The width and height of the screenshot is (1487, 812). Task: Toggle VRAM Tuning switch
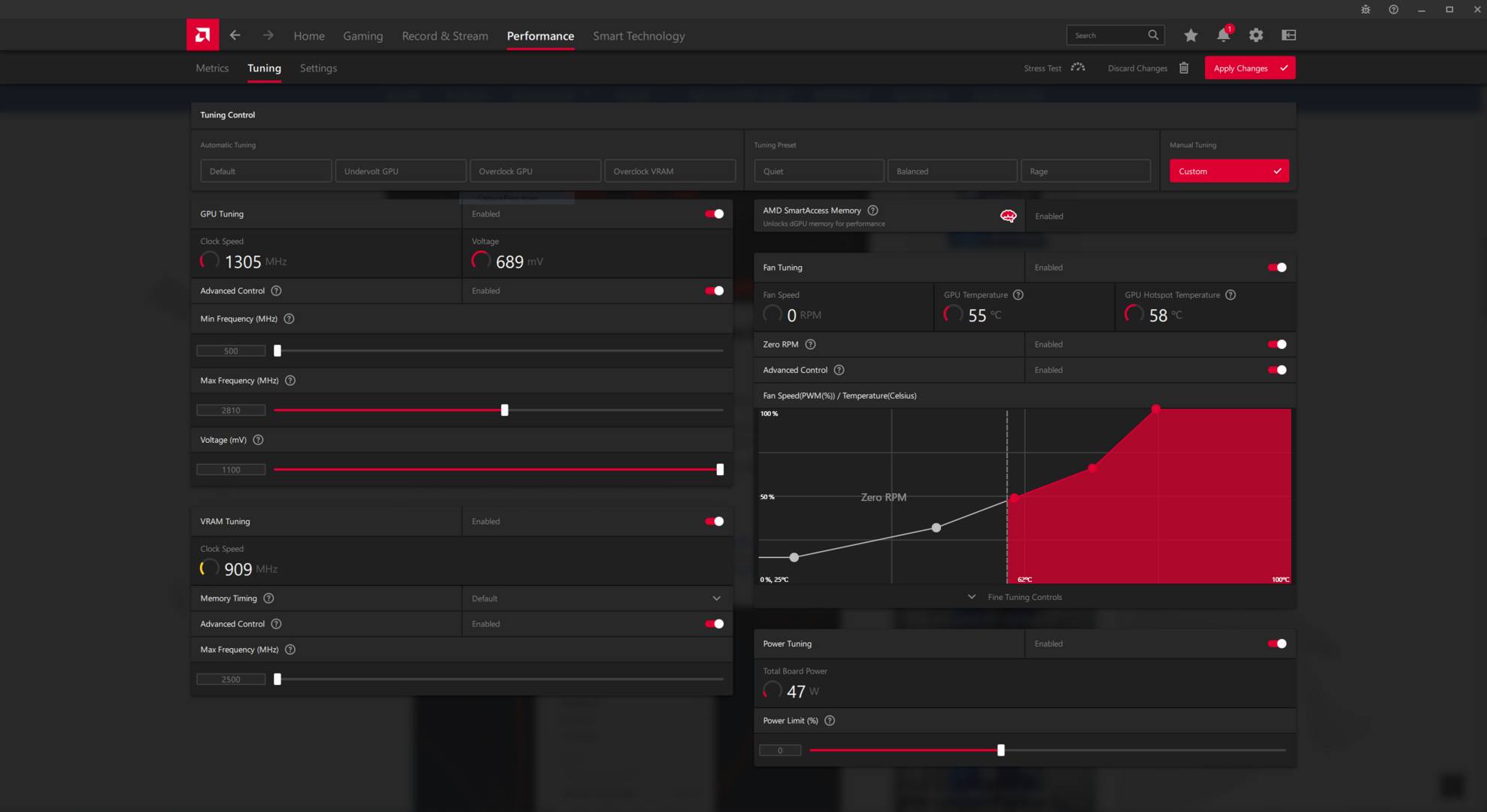(x=714, y=521)
